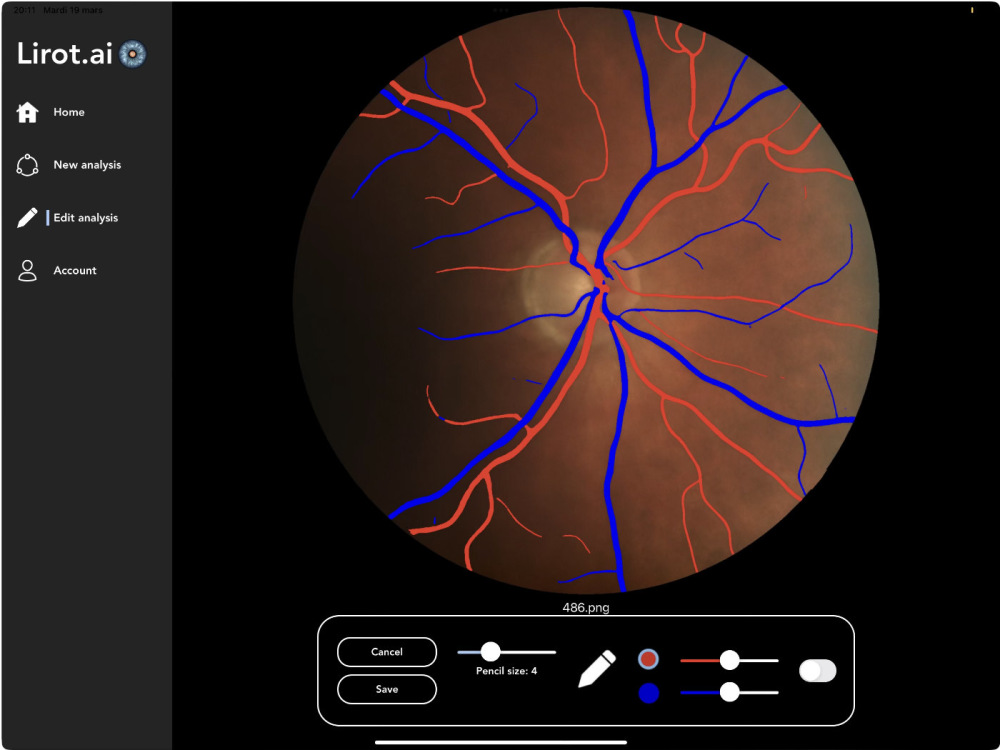Click the New analysis circular icon

[x=27, y=165]
